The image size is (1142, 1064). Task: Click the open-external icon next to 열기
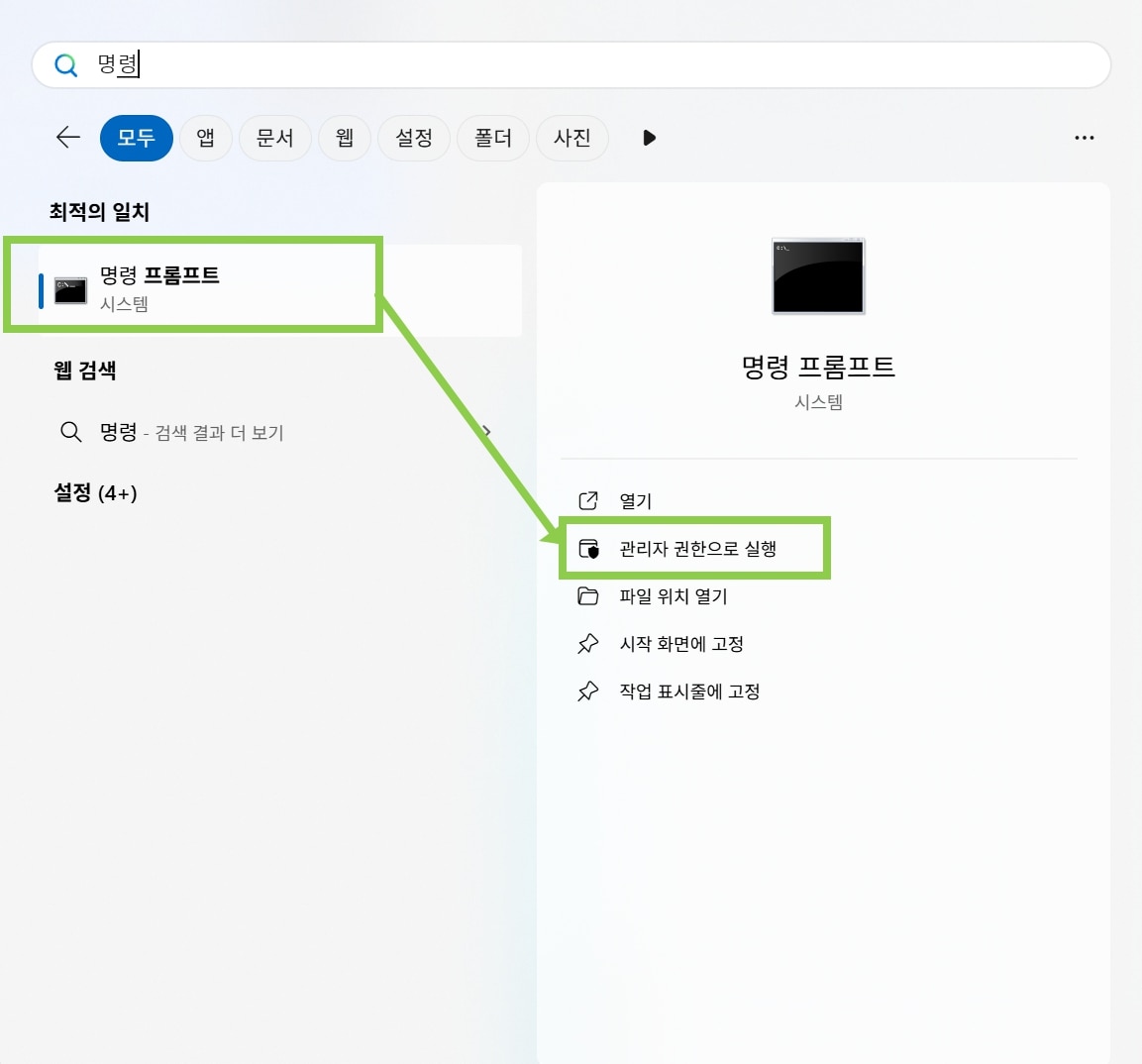(587, 501)
